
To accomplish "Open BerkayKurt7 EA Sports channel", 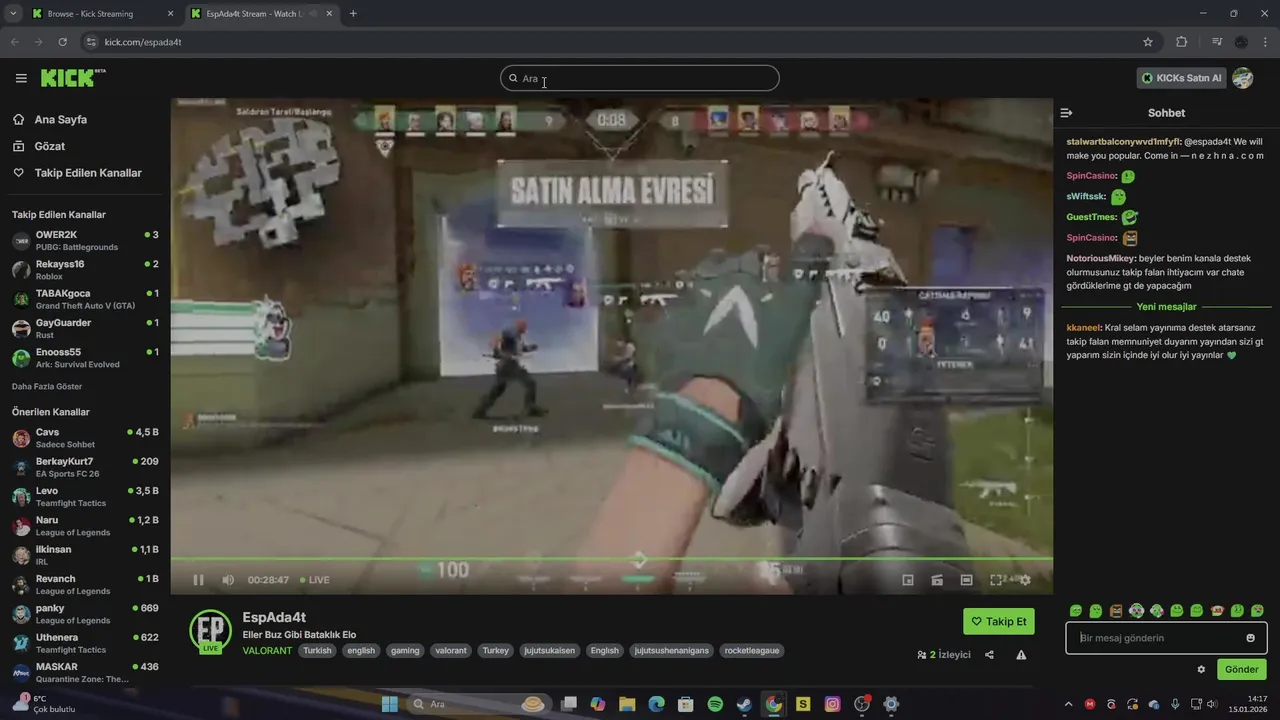I will [x=85, y=467].
